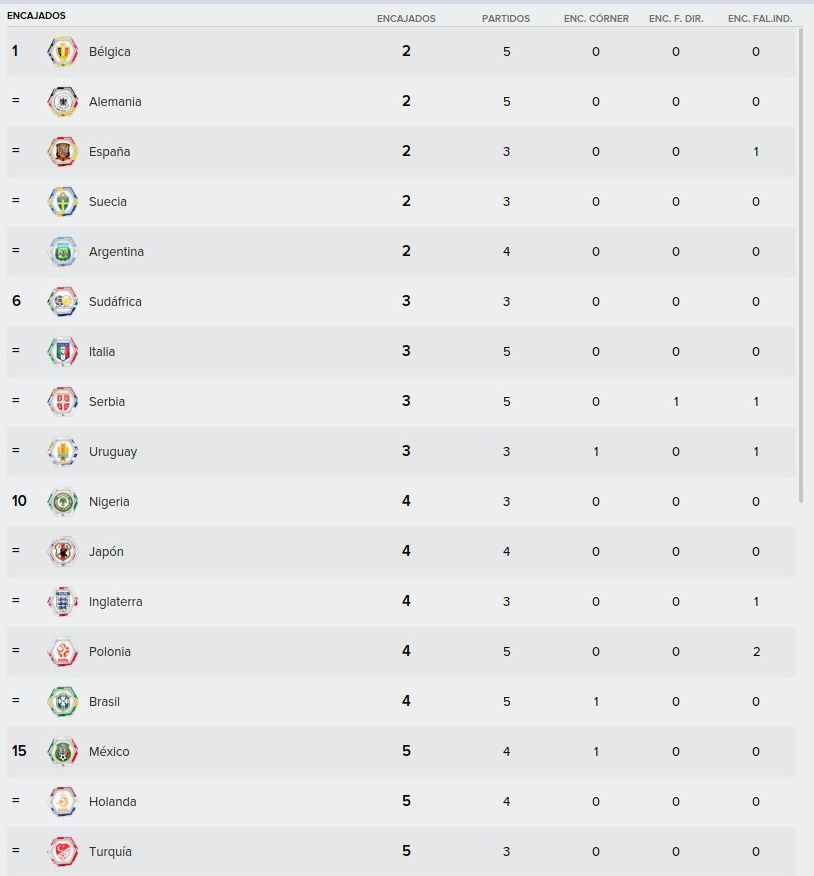This screenshot has width=814, height=876.
Task: Sort by ENC. CÓRNER column header
Action: 596,18
